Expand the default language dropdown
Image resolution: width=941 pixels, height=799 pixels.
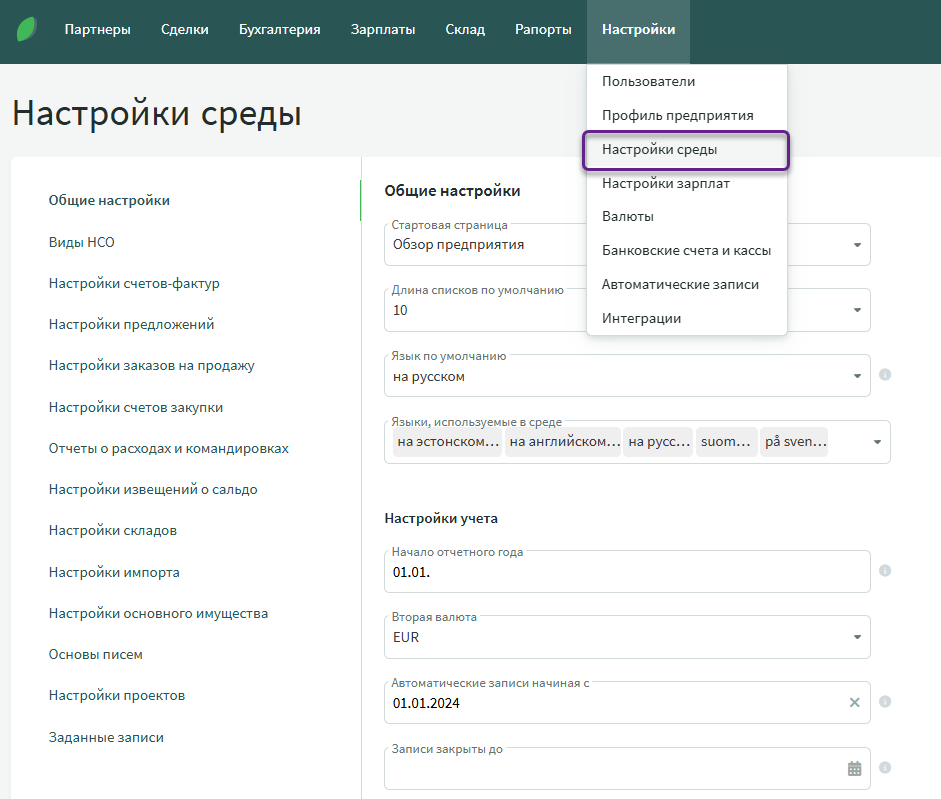(857, 376)
